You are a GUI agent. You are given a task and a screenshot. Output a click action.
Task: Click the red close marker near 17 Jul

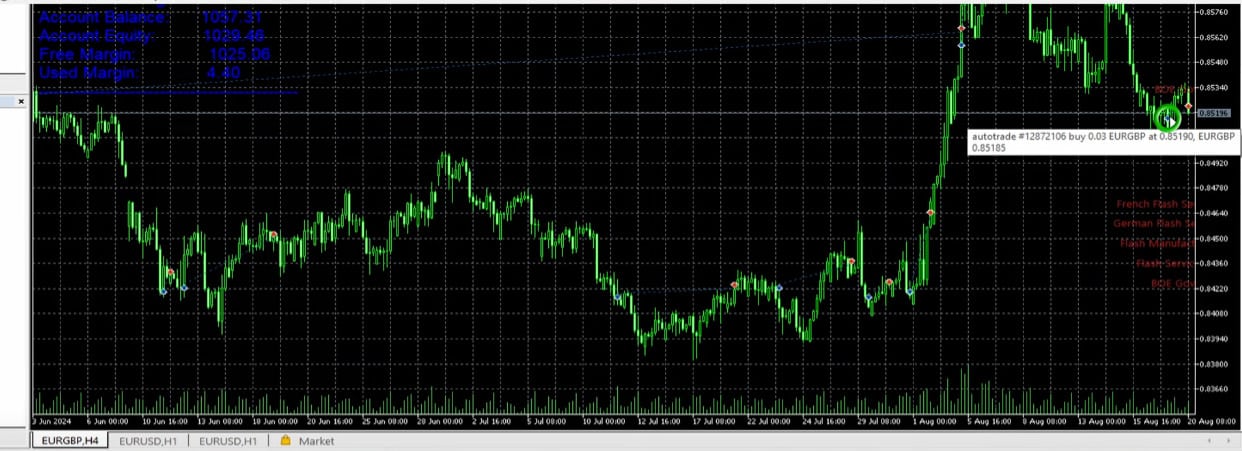point(735,285)
